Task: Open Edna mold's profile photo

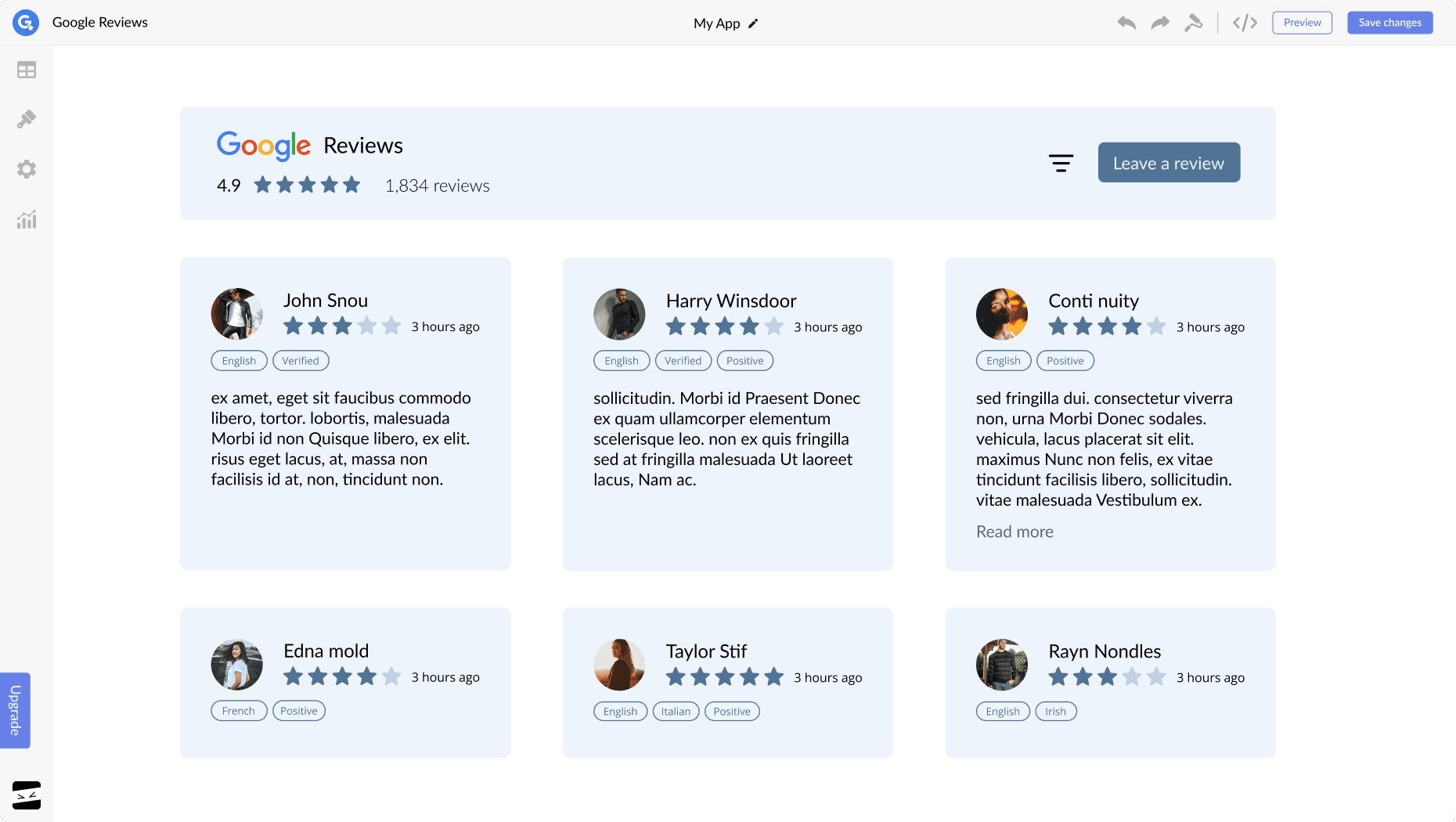Action: tap(236, 665)
